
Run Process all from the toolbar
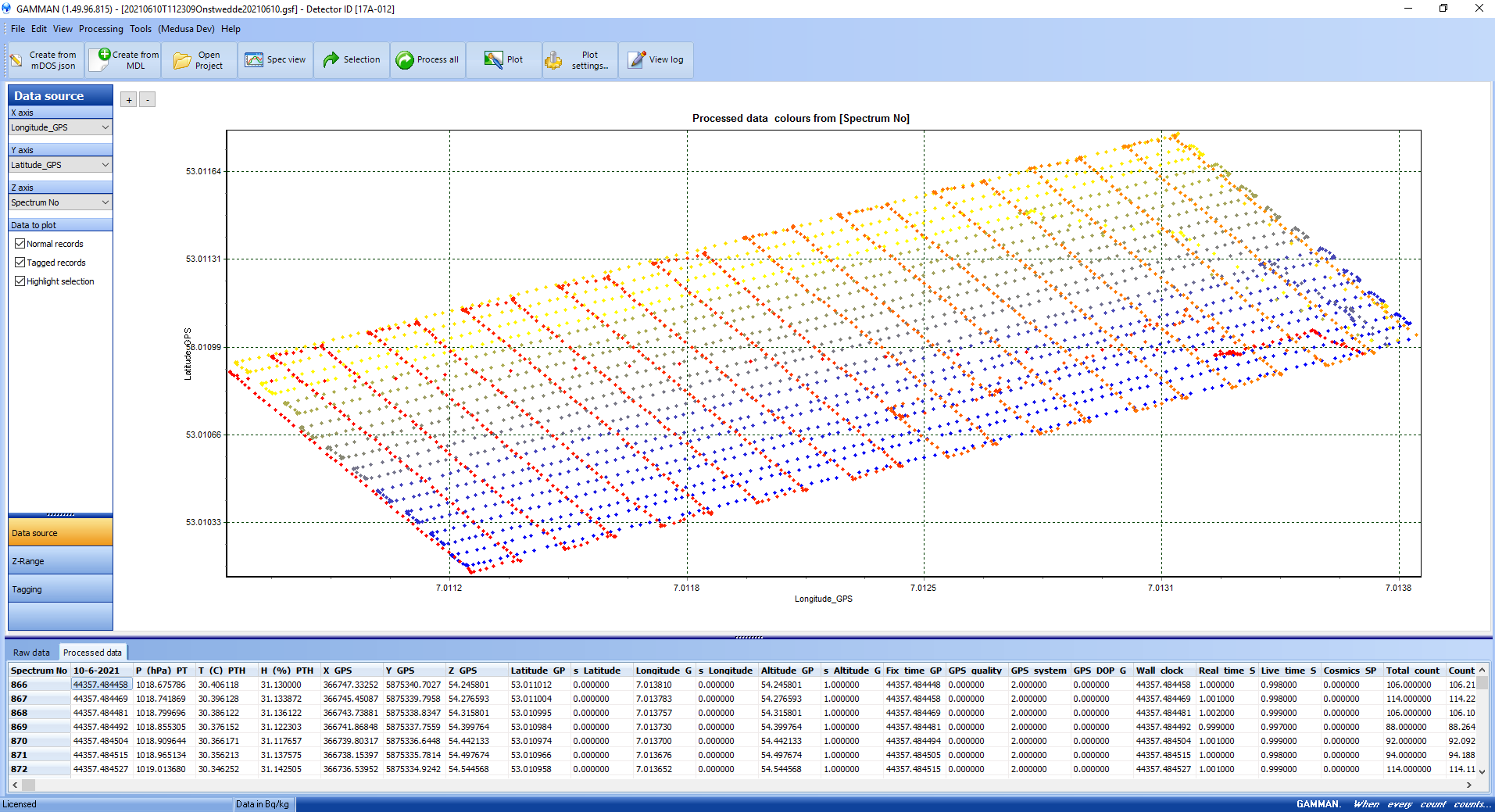click(x=405, y=60)
